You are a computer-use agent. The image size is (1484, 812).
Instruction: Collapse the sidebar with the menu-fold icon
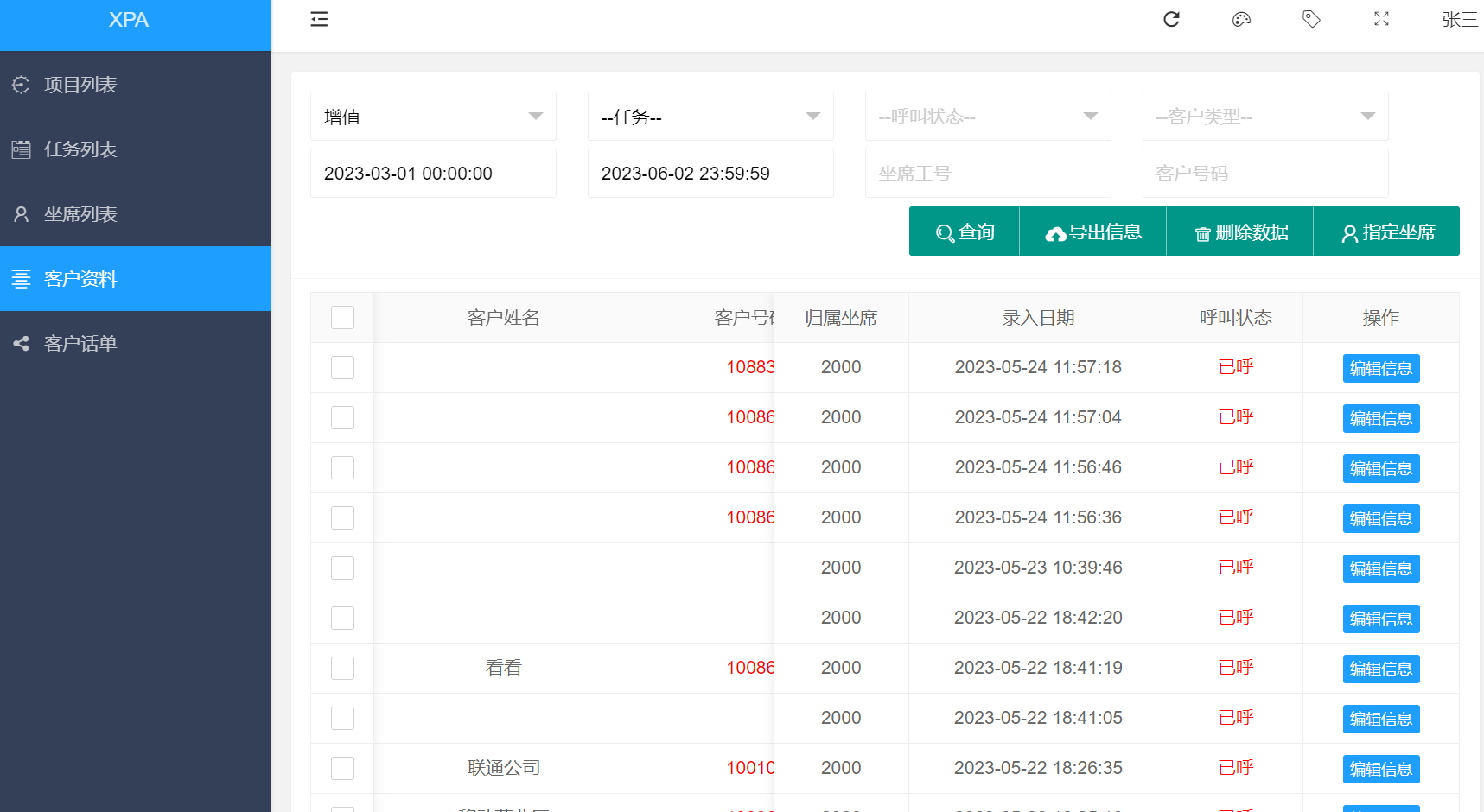319,19
